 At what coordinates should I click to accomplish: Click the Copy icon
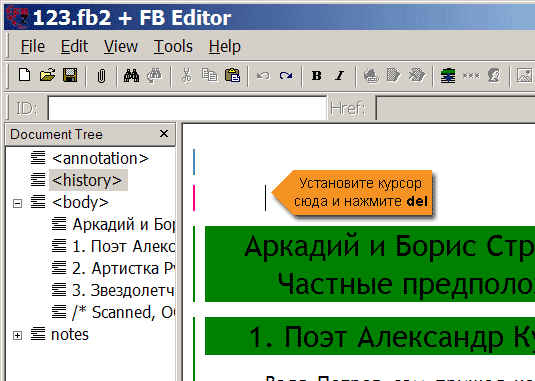[209, 75]
